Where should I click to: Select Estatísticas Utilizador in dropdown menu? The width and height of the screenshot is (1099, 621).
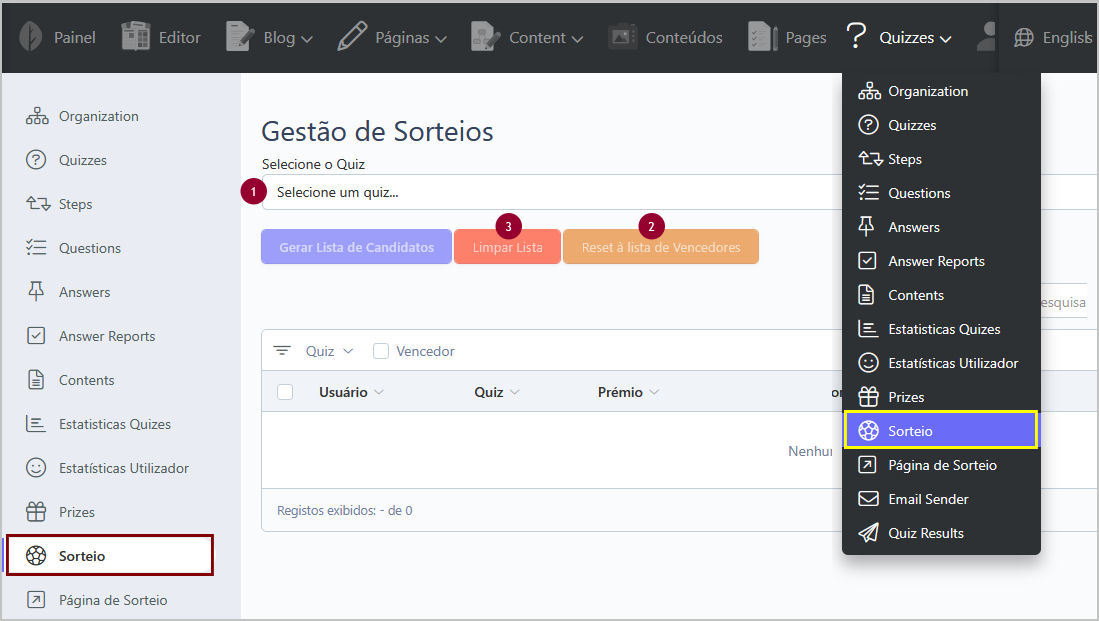[x=941, y=363]
